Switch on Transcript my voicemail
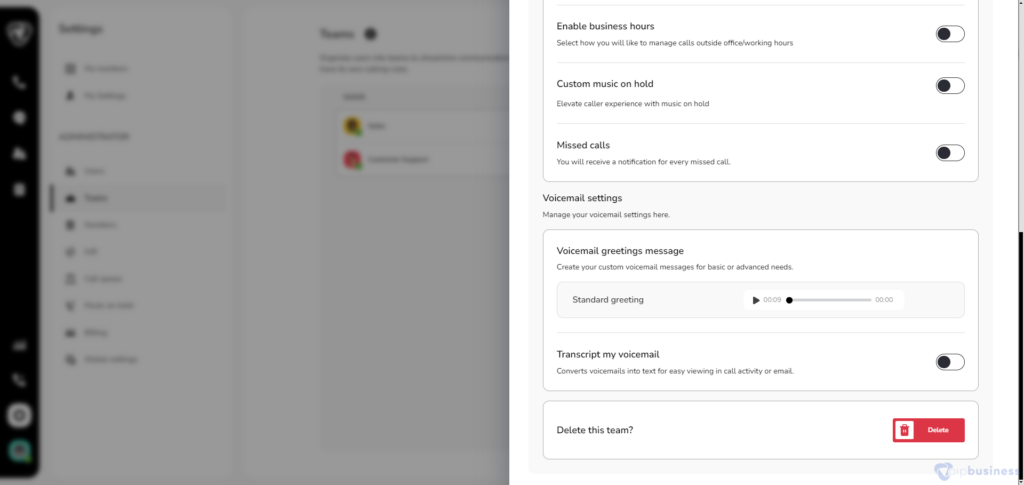 tap(950, 362)
